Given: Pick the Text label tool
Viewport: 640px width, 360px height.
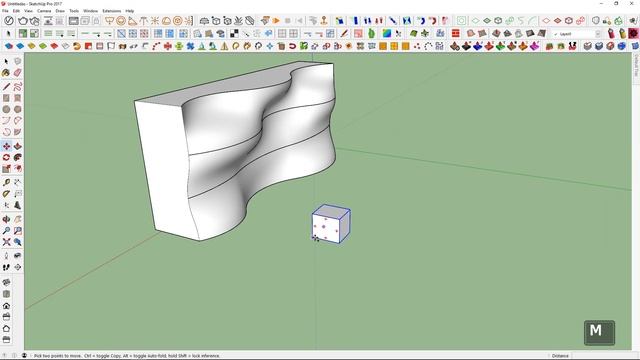Looking at the screenshot, I should [x=18, y=194].
